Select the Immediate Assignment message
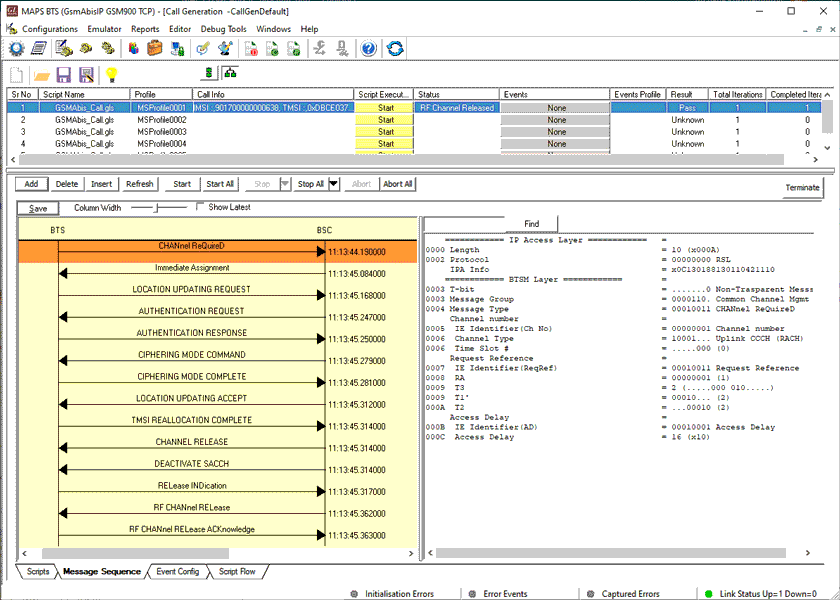This screenshot has width=840, height=600. click(192, 267)
